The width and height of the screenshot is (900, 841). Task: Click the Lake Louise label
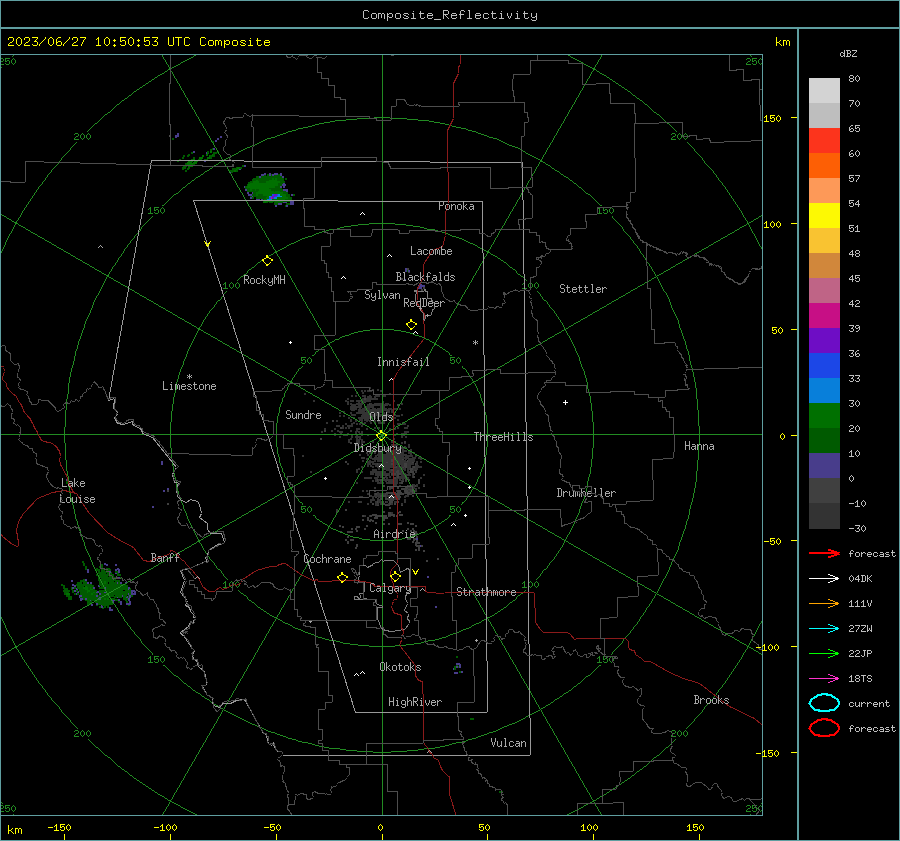click(77, 491)
